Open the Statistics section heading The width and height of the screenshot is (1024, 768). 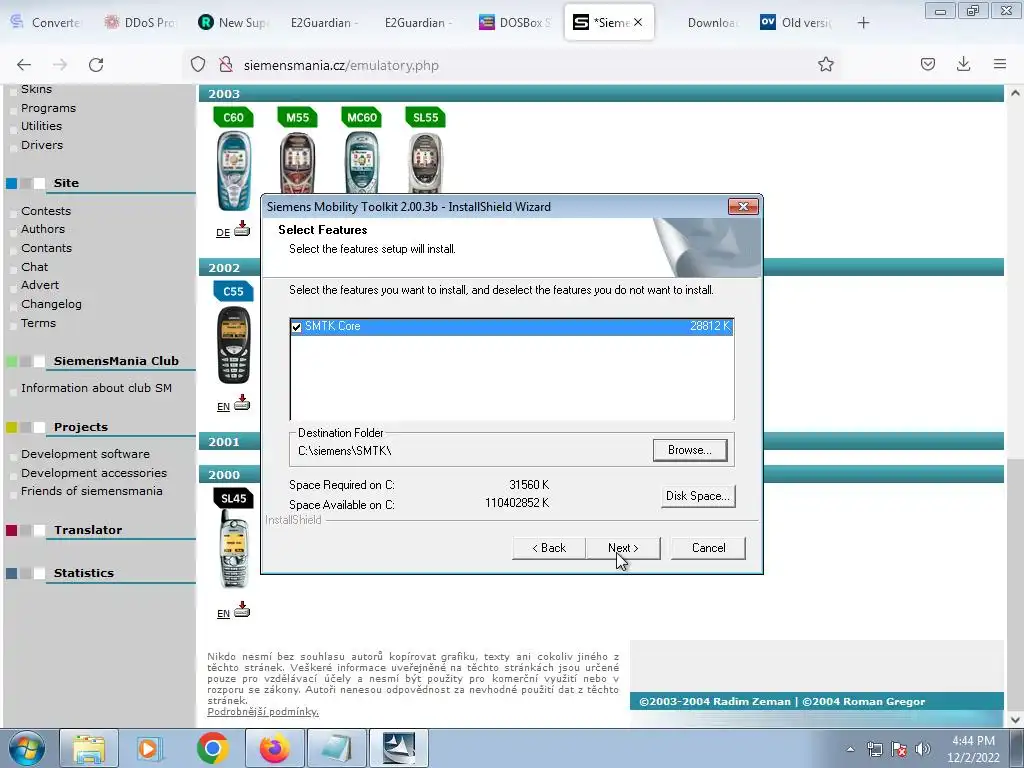(84, 573)
